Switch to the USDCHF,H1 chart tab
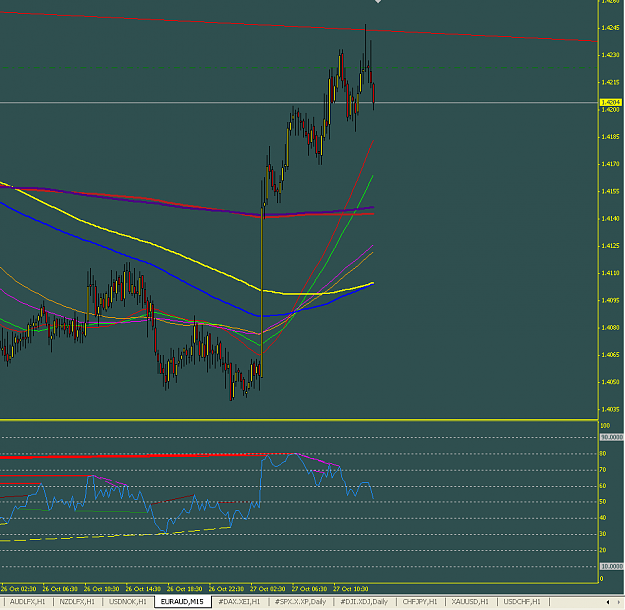 tap(522, 602)
